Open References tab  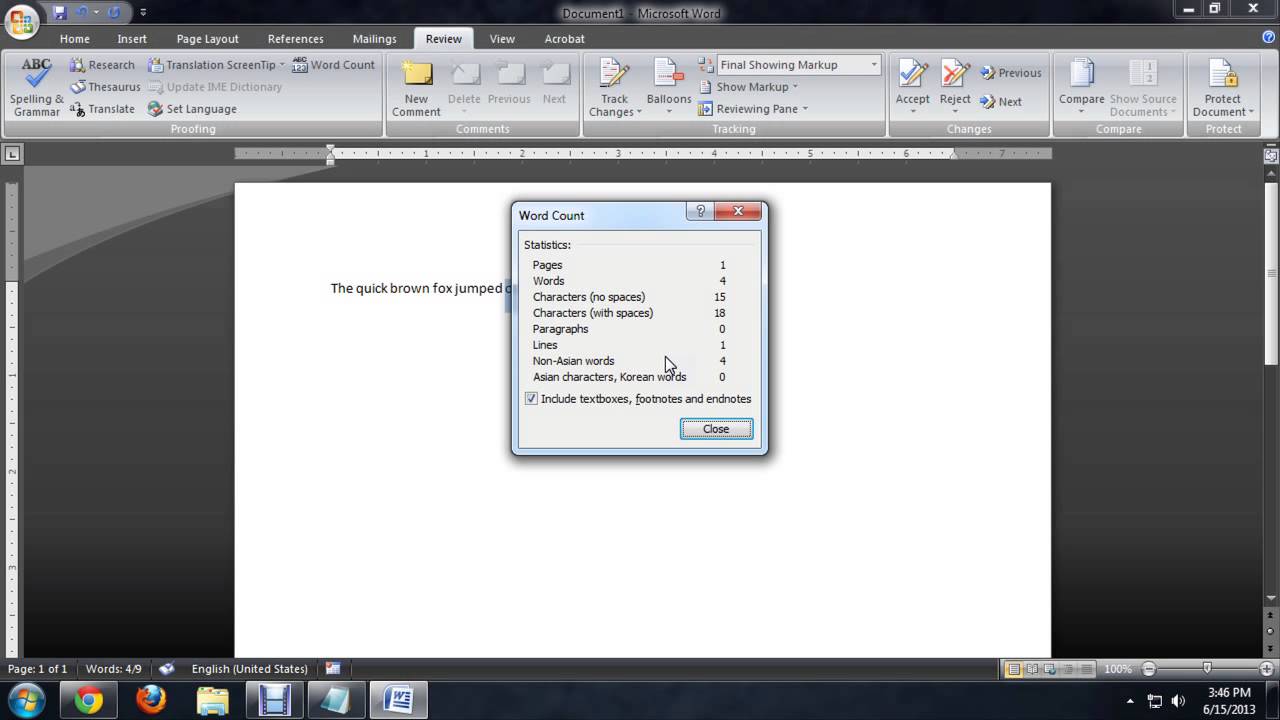(295, 39)
